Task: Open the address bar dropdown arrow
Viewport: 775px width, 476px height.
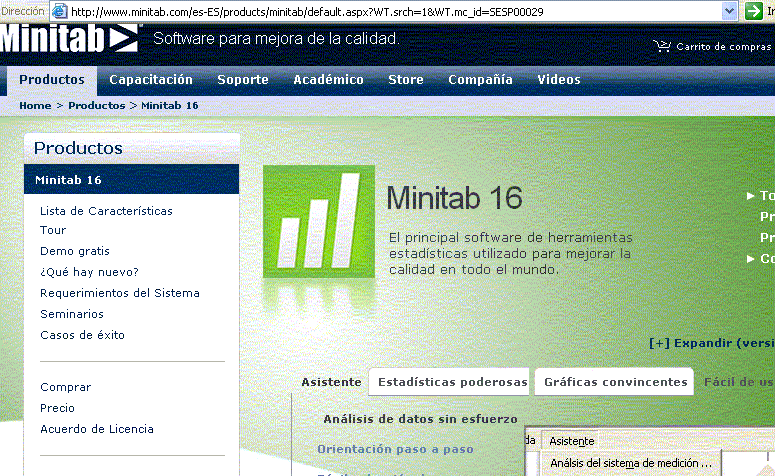Action: click(729, 11)
